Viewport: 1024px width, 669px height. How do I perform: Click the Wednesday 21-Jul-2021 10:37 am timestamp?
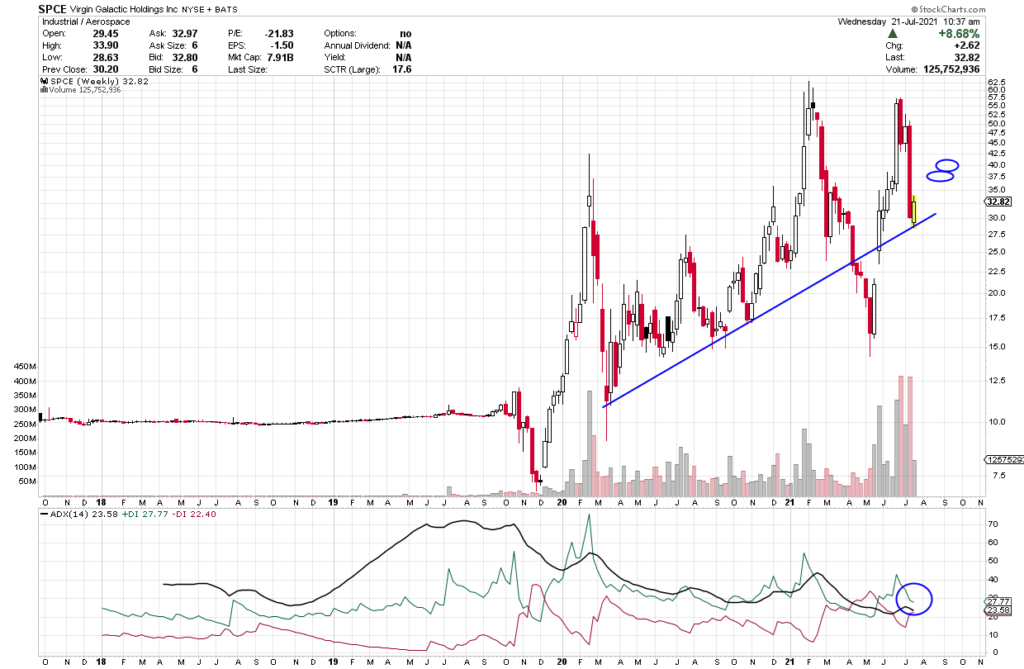[x=908, y=22]
